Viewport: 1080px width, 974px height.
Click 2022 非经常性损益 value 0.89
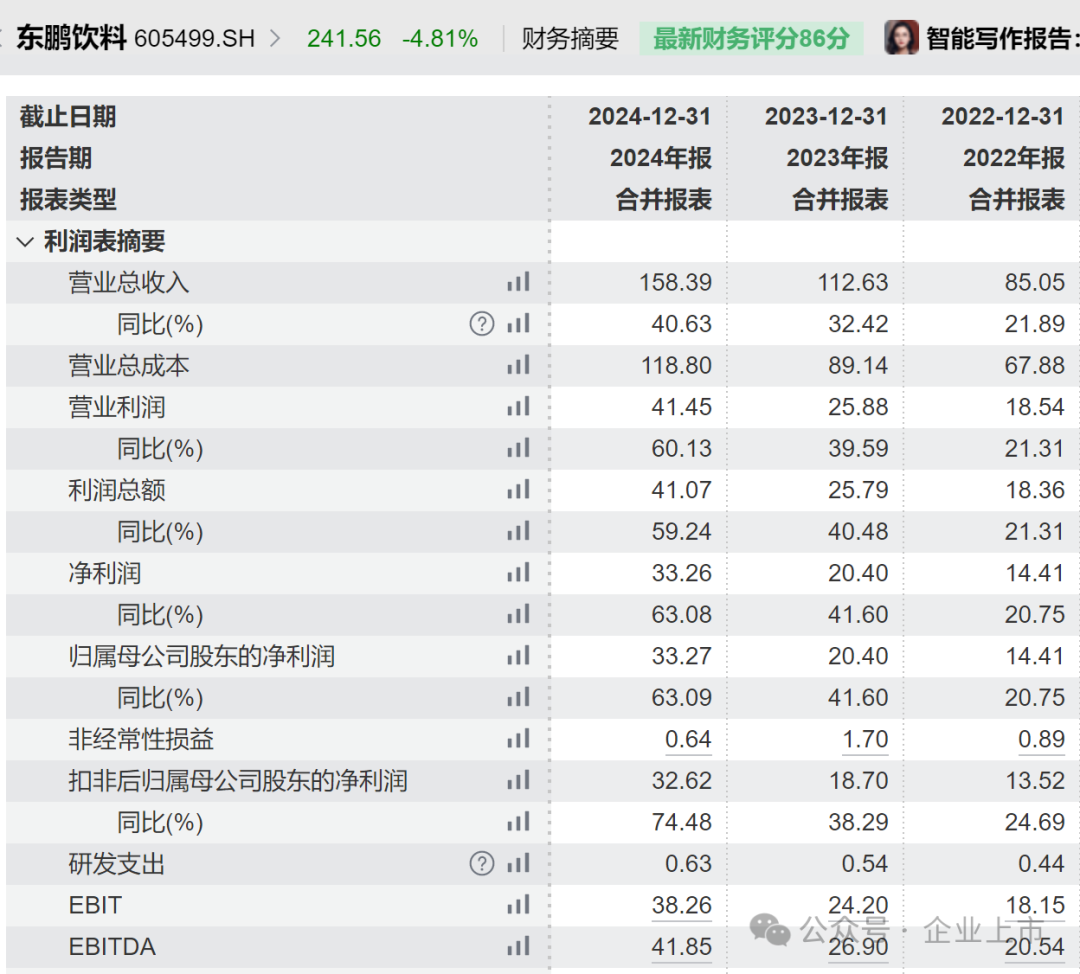pyautogui.click(x=1041, y=739)
